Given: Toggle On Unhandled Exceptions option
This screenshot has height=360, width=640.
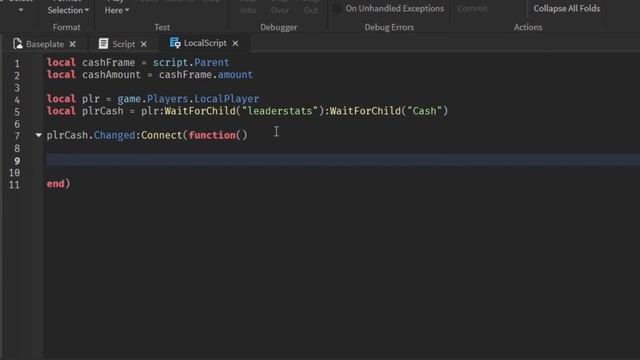Looking at the screenshot, I should [x=389, y=9].
